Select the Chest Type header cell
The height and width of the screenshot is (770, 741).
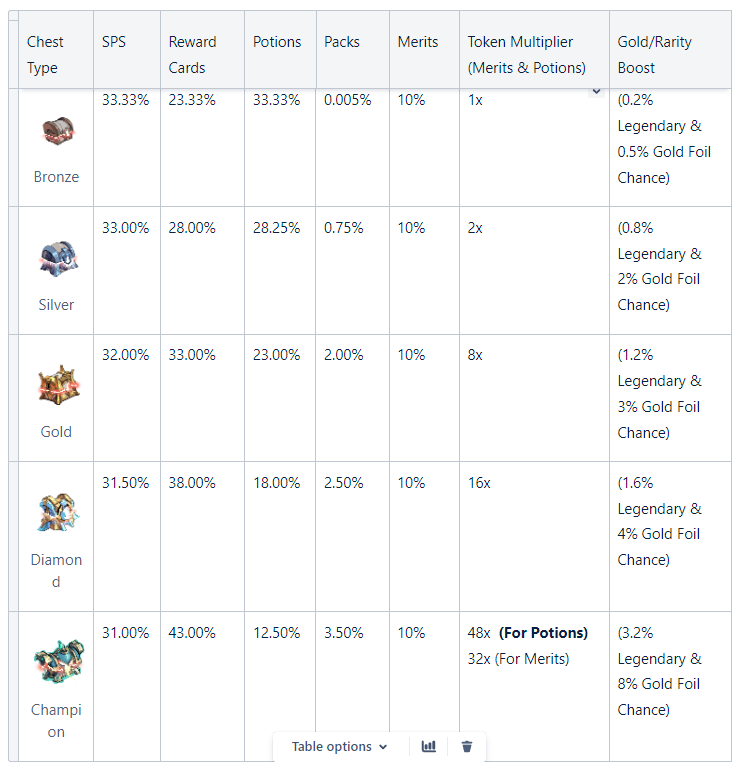tap(56, 50)
